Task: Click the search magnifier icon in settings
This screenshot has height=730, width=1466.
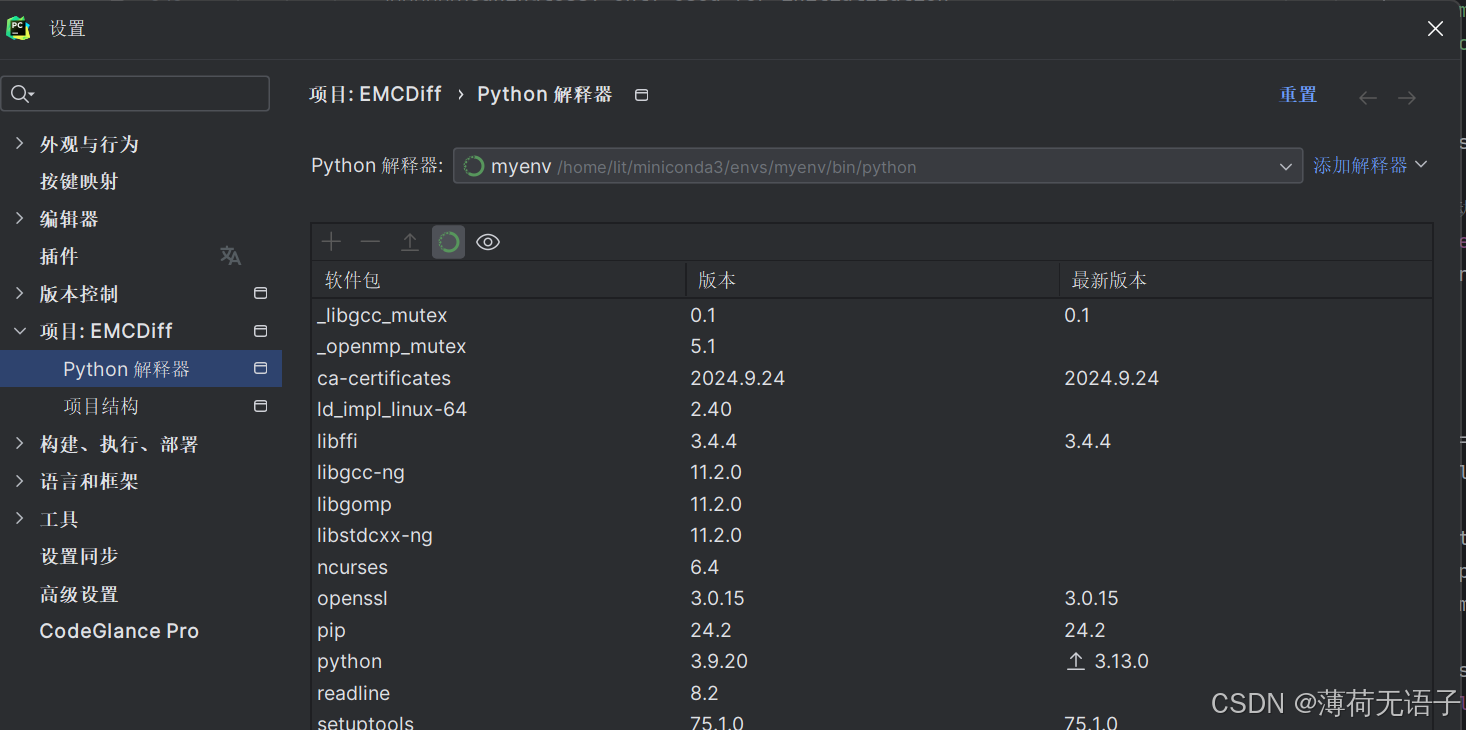Action: [21, 94]
